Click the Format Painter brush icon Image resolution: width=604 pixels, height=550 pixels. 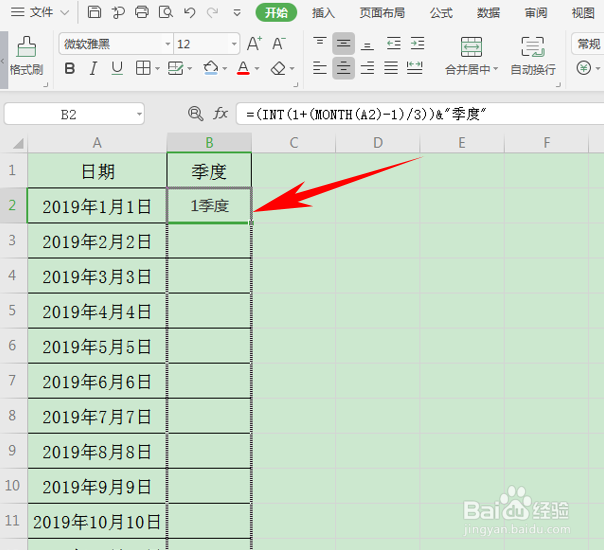click(26, 47)
